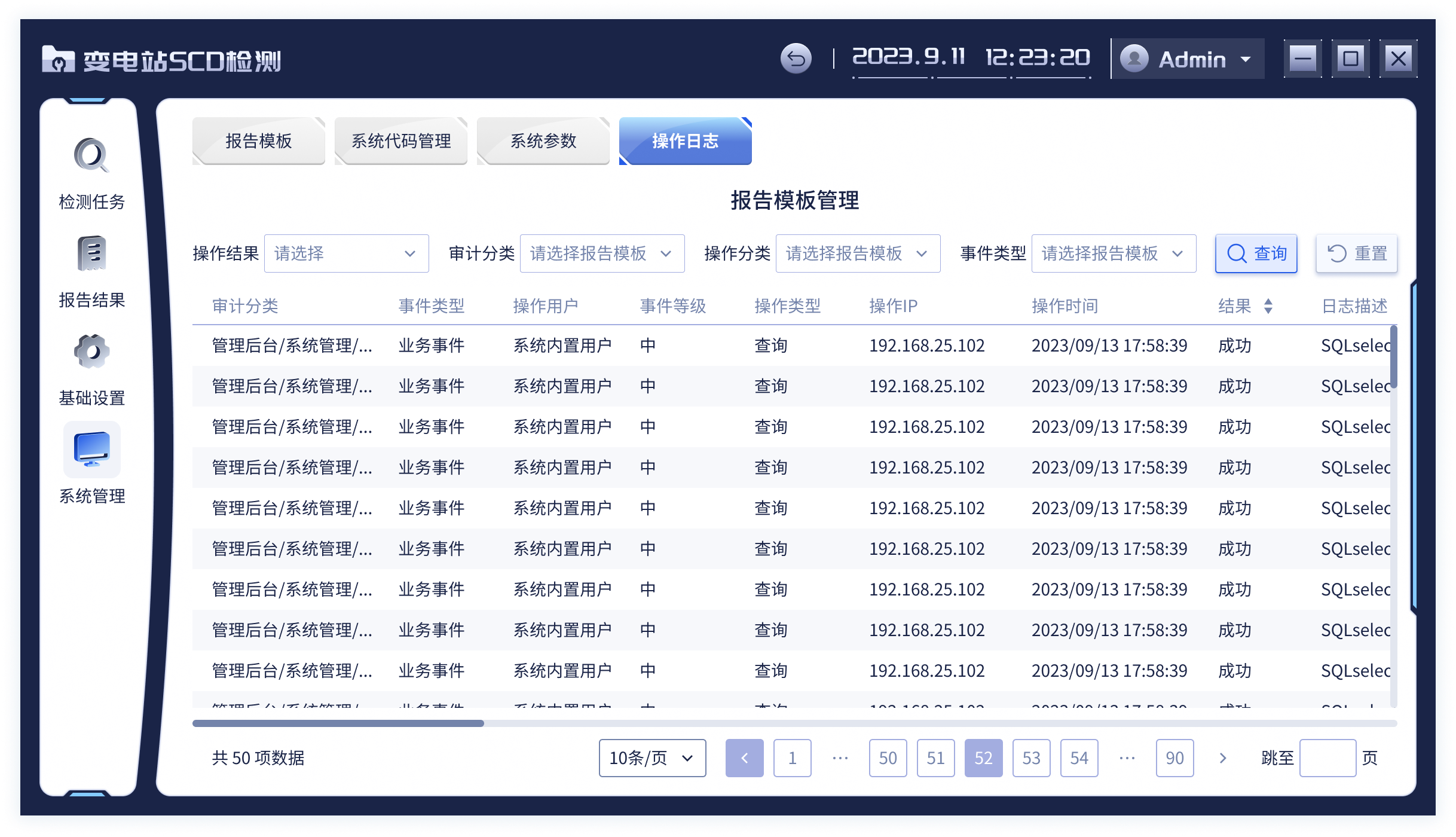Screen dimensions: 1456x837
Task: Click second row's 2023/09/13 17:58:39 time cell
Action: [x=1109, y=386]
